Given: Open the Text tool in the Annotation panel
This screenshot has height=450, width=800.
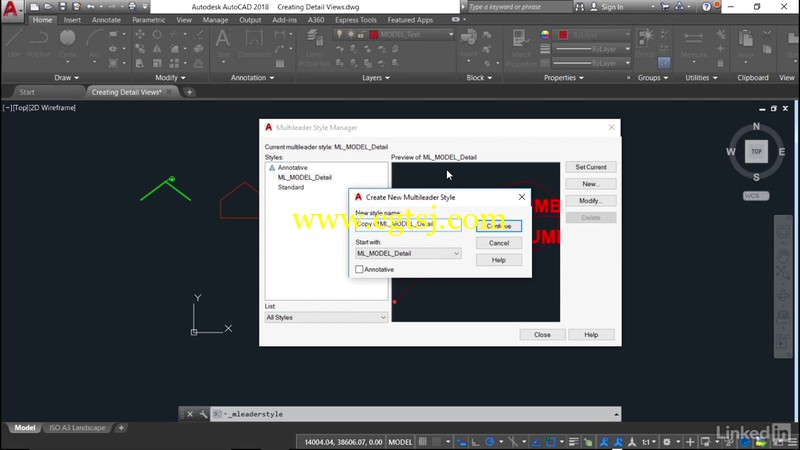Looking at the screenshot, I should pyautogui.click(x=223, y=42).
